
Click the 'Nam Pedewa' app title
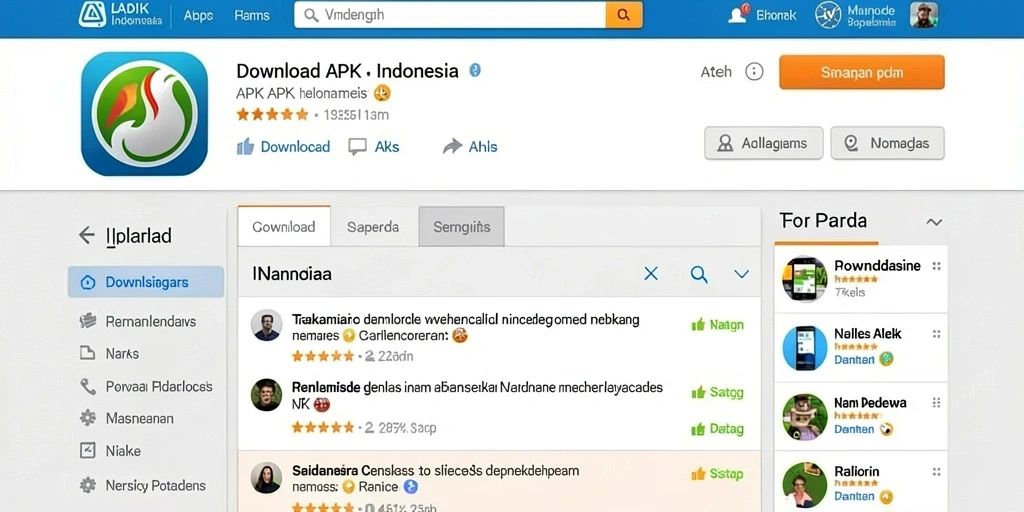pos(870,403)
